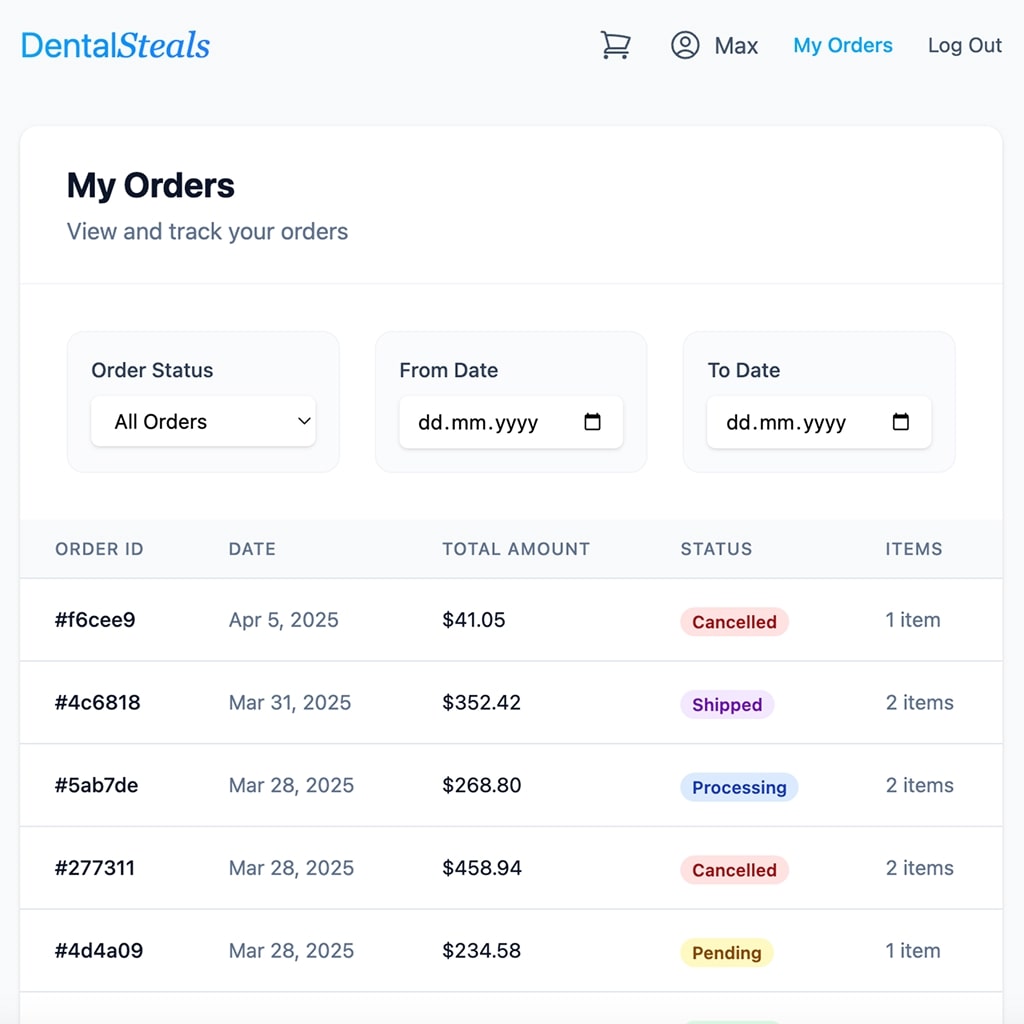This screenshot has width=1024, height=1024.
Task: Expand the Order Status dropdown
Action: pos(203,421)
